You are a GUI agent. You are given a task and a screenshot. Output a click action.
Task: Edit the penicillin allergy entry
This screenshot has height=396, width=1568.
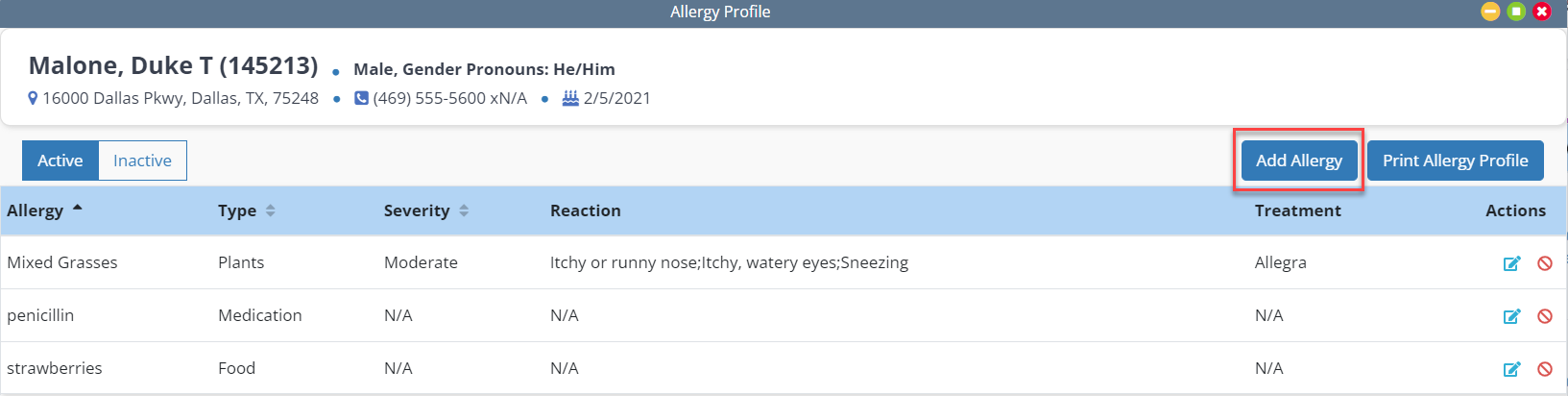1511,316
